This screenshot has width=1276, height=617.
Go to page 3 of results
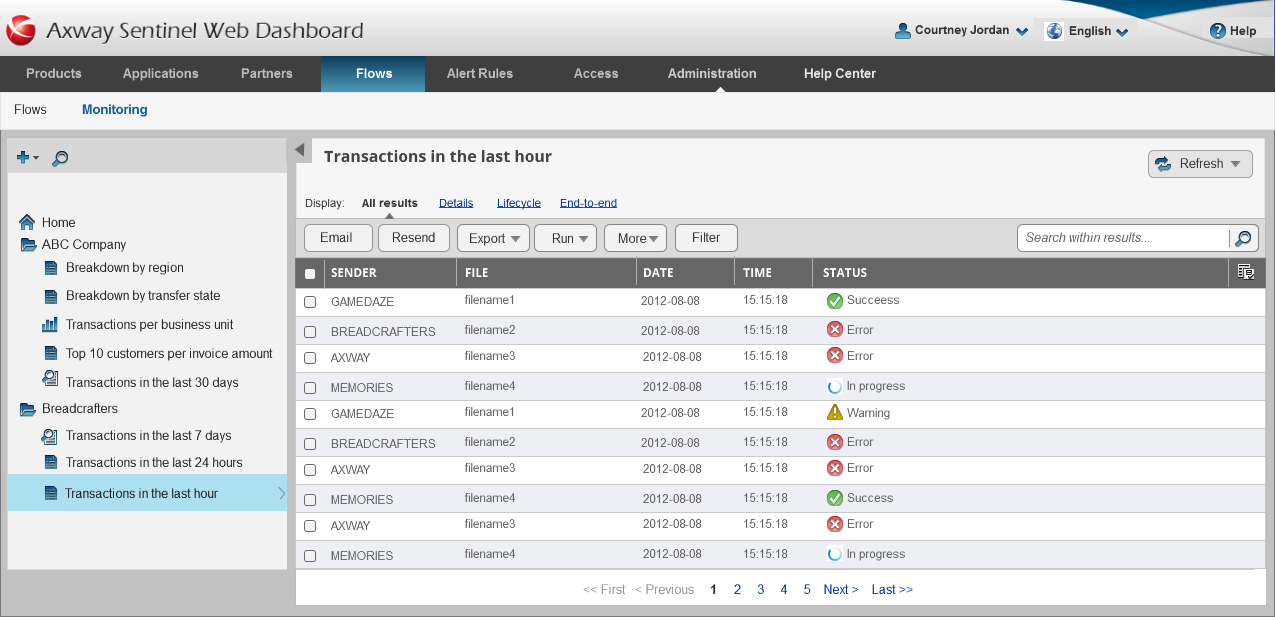pyautogui.click(x=761, y=590)
